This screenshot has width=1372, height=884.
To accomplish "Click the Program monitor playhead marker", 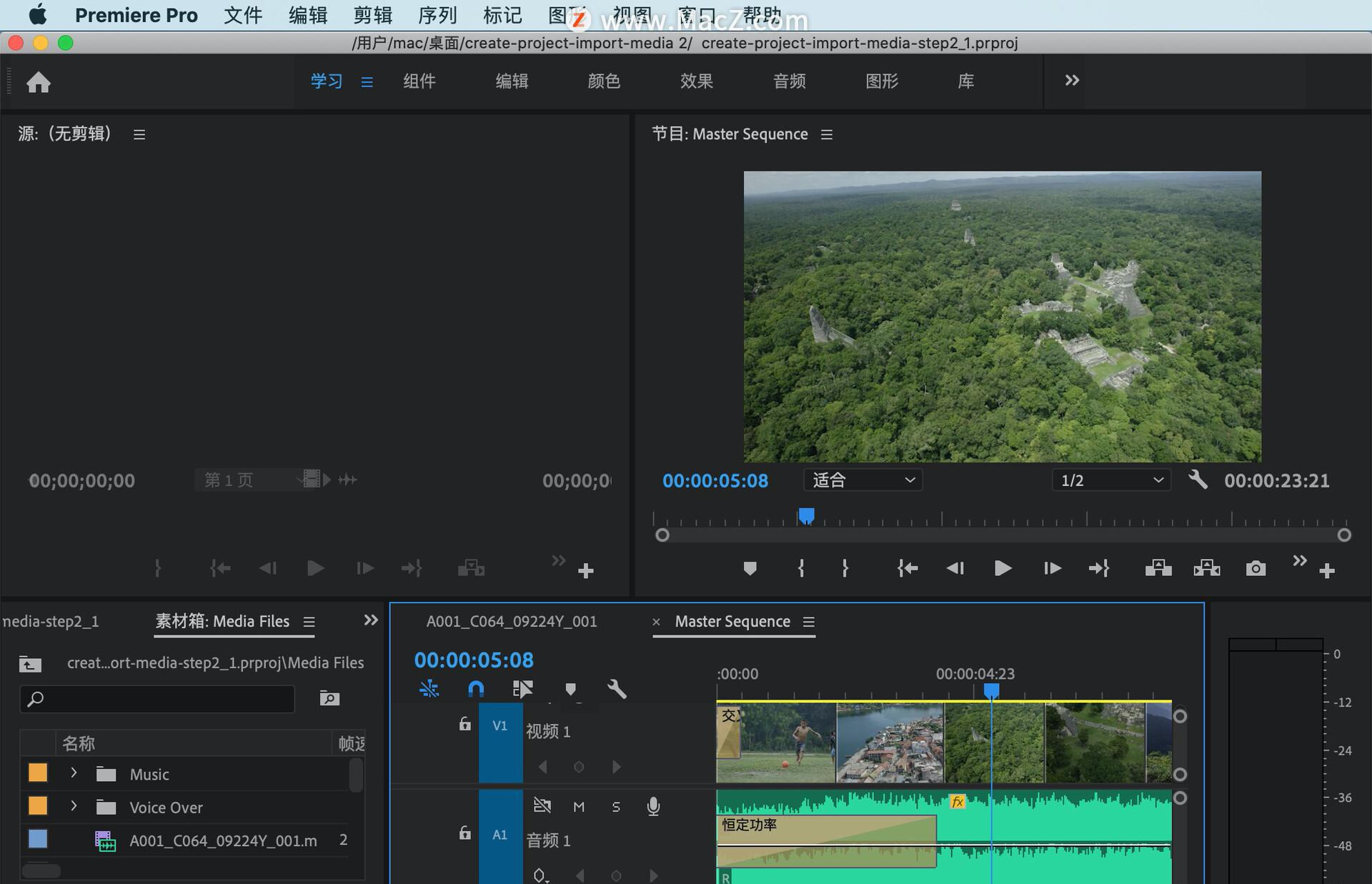I will (x=807, y=515).
